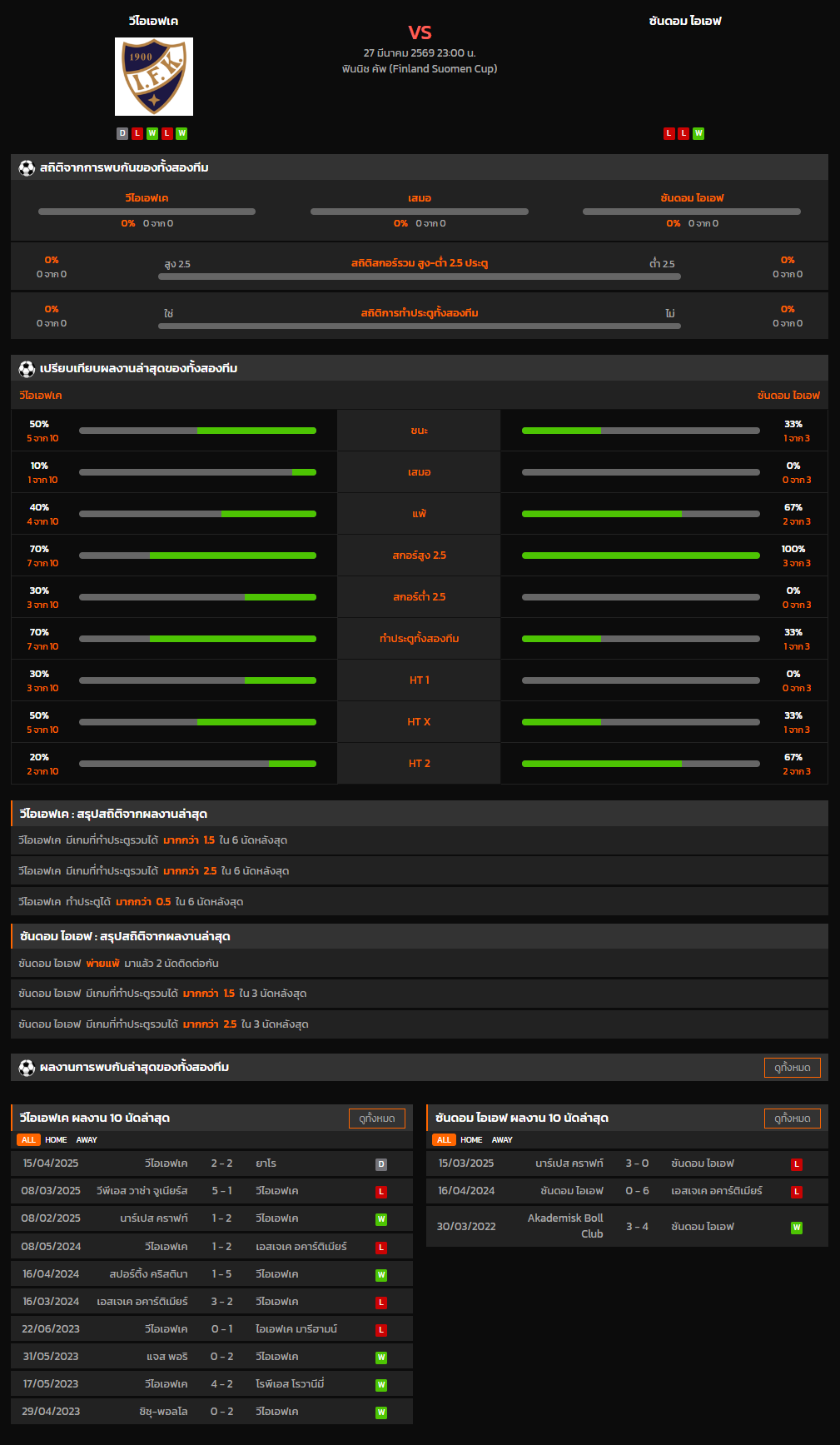This screenshot has height=1445, width=840.
Task: Click the soccer ball icon beside recent form comparison header
Action: tap(27, 368)
